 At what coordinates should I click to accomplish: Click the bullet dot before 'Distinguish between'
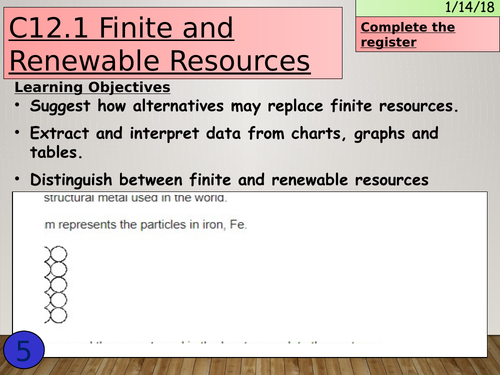point(17,179)
